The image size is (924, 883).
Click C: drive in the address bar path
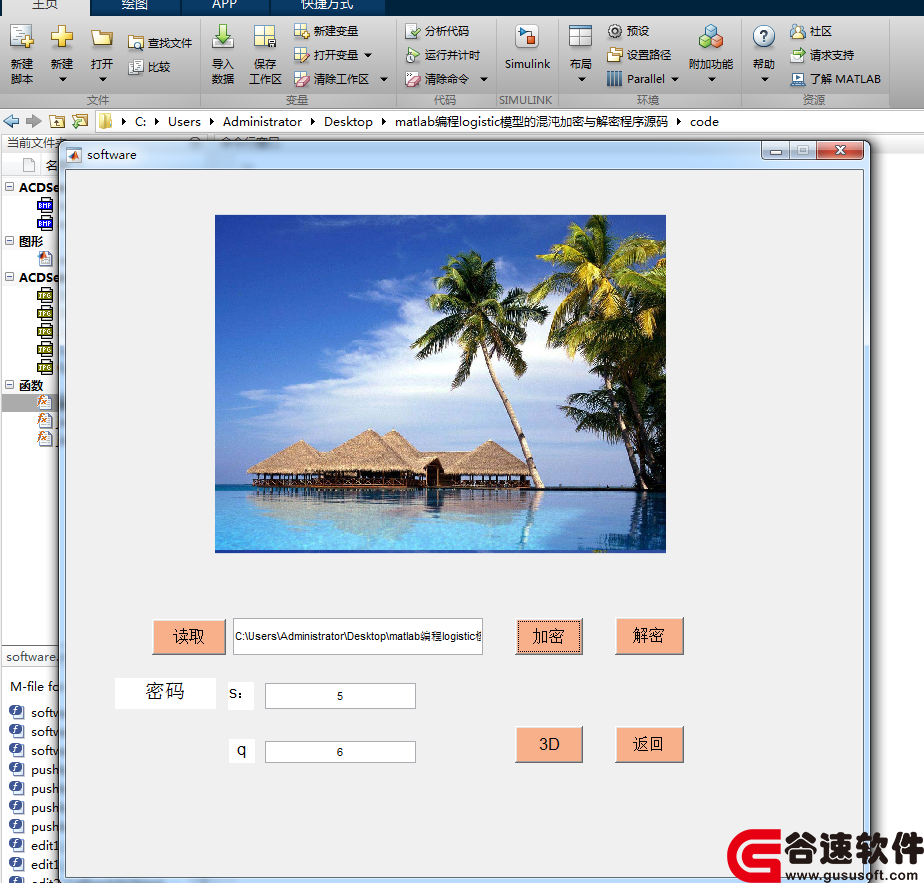tap(140, 121)
